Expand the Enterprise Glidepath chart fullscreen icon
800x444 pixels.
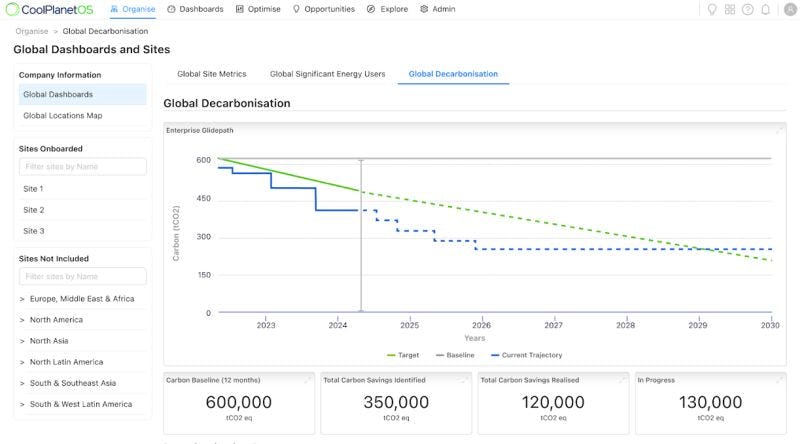coord(780,130)
